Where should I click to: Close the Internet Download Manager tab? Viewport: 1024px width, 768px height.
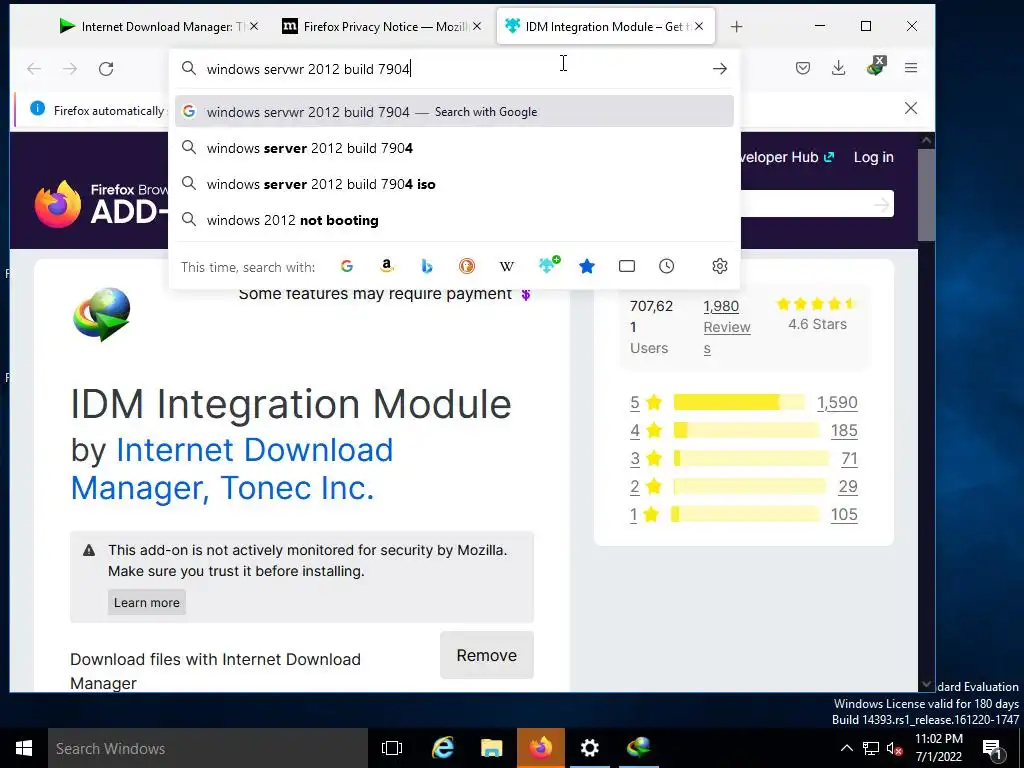point(254,26)
